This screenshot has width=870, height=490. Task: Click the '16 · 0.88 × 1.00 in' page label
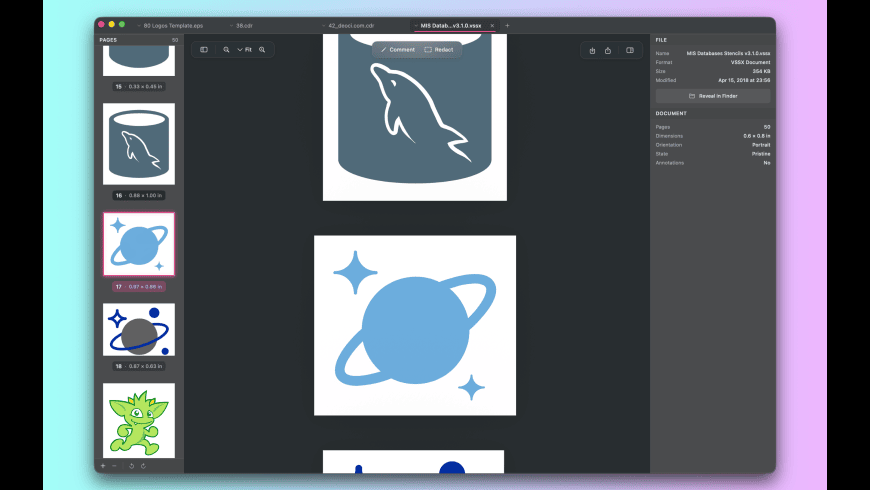139,195
